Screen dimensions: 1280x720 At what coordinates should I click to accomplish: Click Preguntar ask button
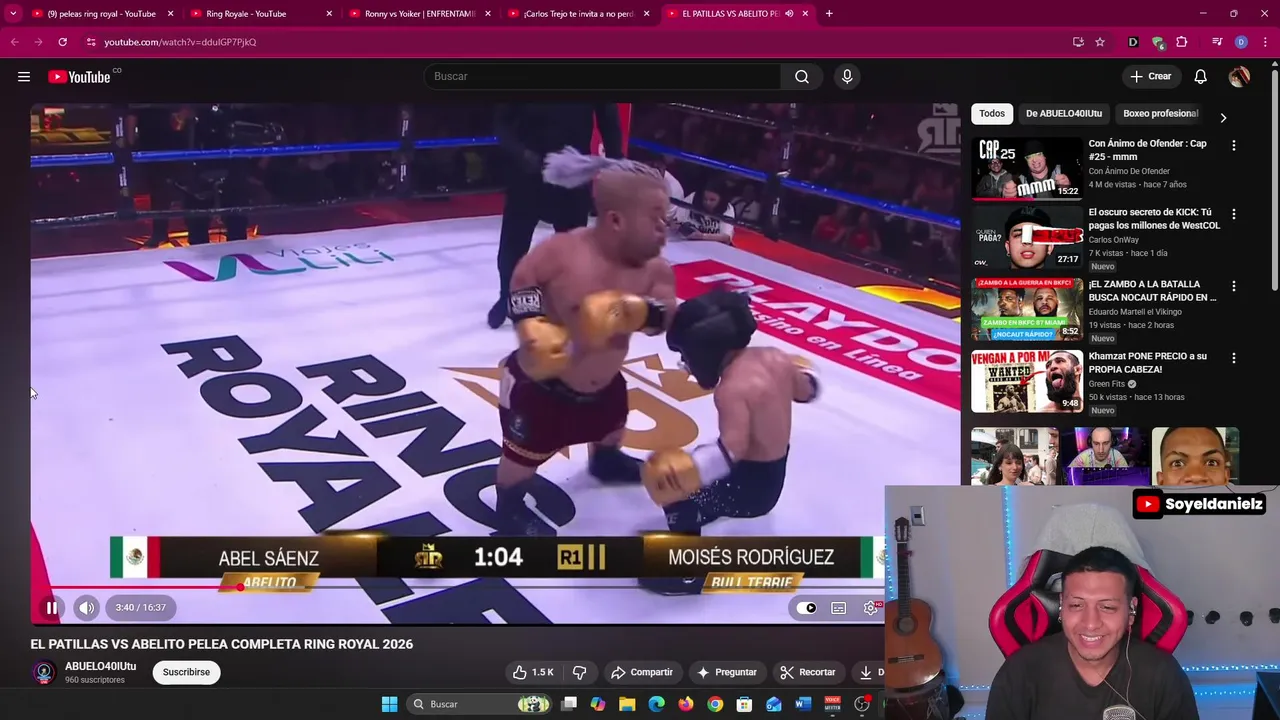pos(727,672)
